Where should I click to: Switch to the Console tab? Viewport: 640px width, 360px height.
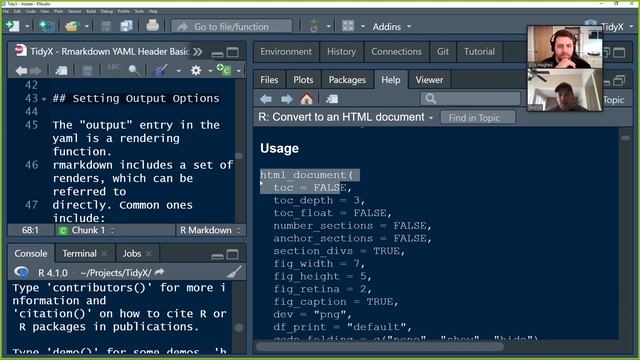click(x=31, y=253)
